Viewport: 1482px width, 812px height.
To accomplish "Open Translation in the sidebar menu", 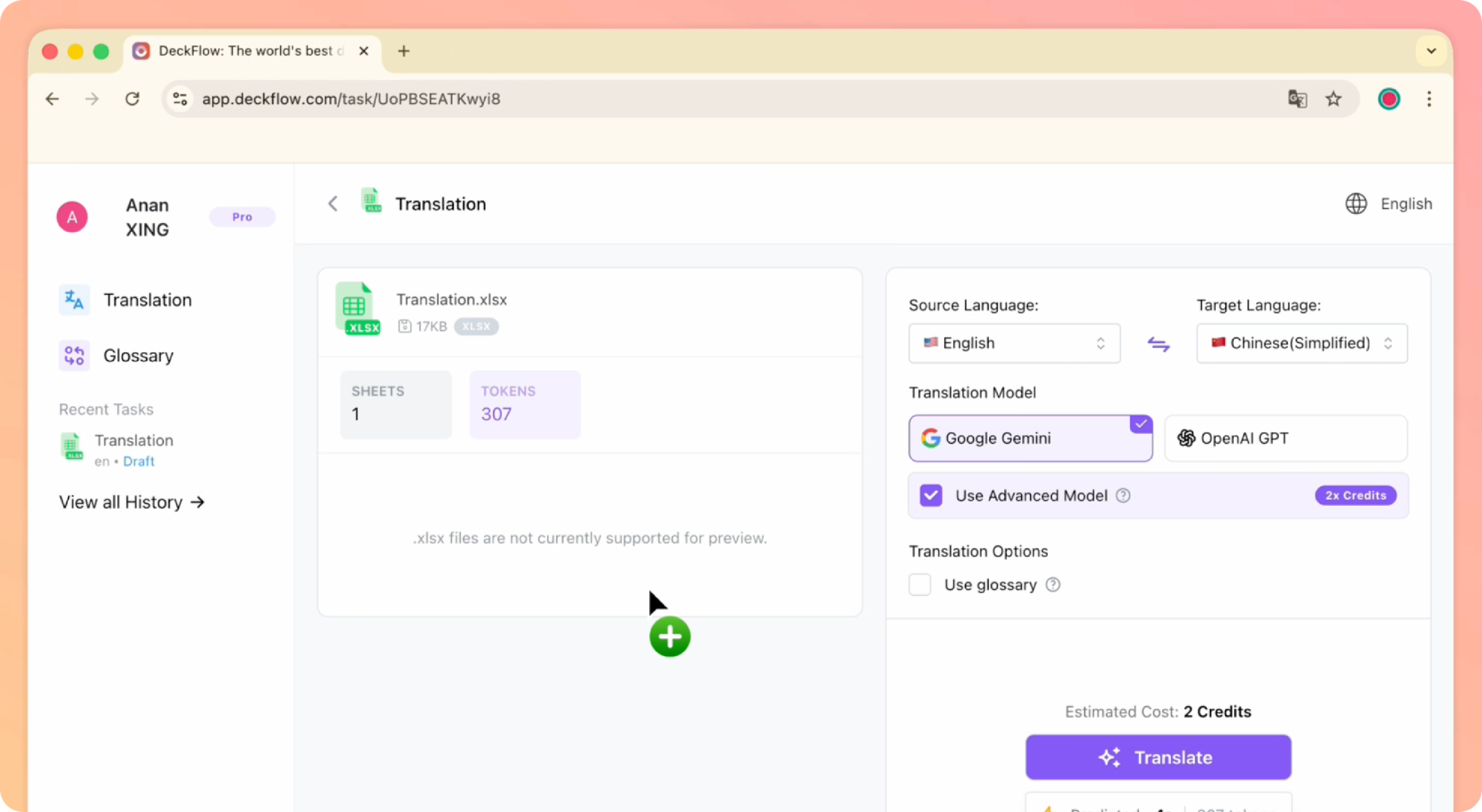I will tap(147, 300).
